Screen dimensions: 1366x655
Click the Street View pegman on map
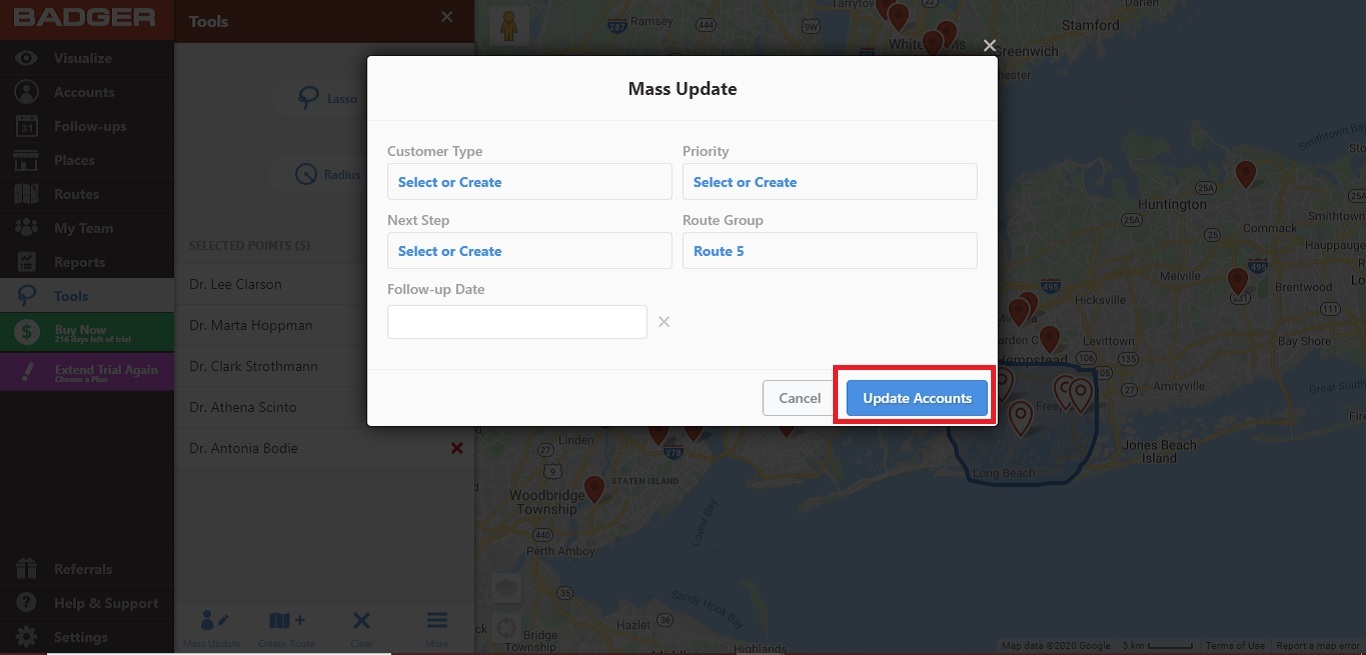tap(509, 26)
